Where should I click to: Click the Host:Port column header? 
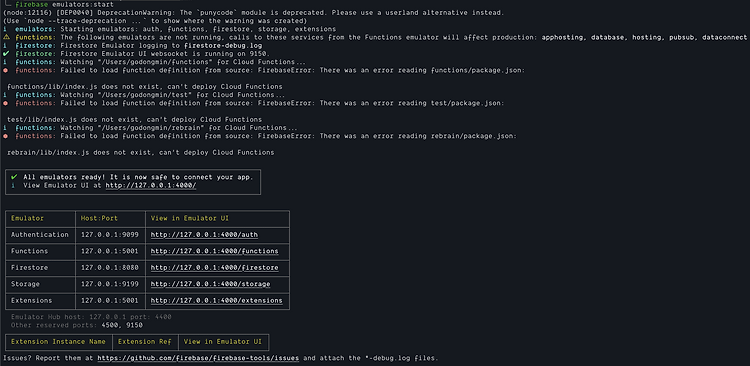point(99,219)
